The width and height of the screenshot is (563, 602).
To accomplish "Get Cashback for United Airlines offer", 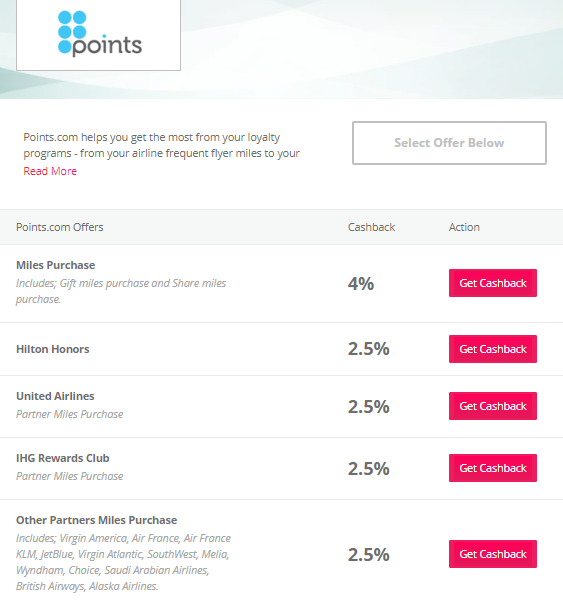I will [x=493, y=406].
